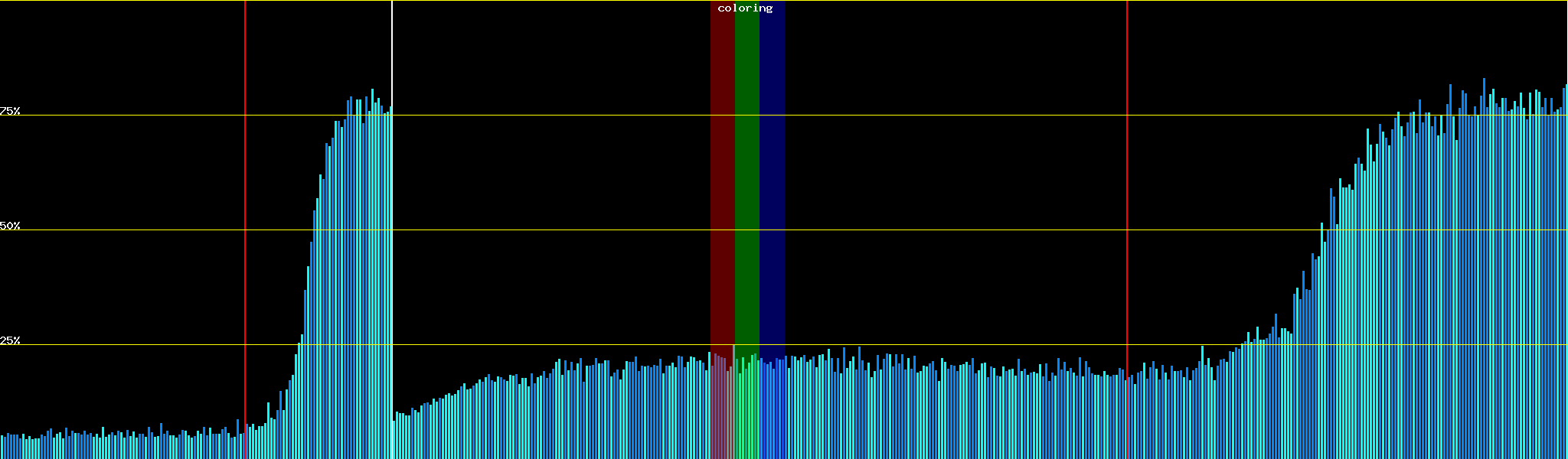
Task: Click the first bar at far left edge
Action: tap(2, 448)
